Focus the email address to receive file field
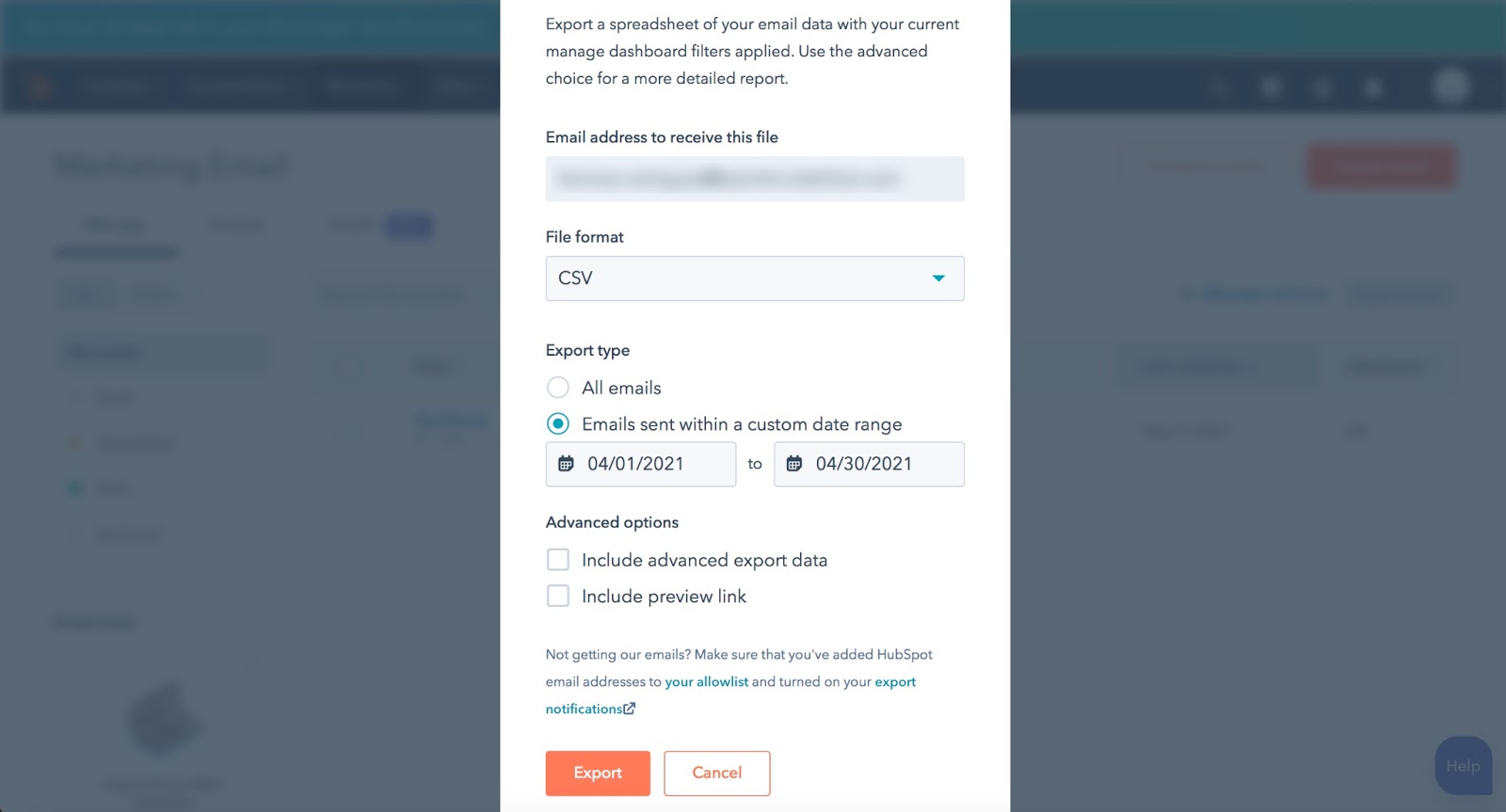The height and width of the screenshot is (812, 1506). (x=755, y=179)
